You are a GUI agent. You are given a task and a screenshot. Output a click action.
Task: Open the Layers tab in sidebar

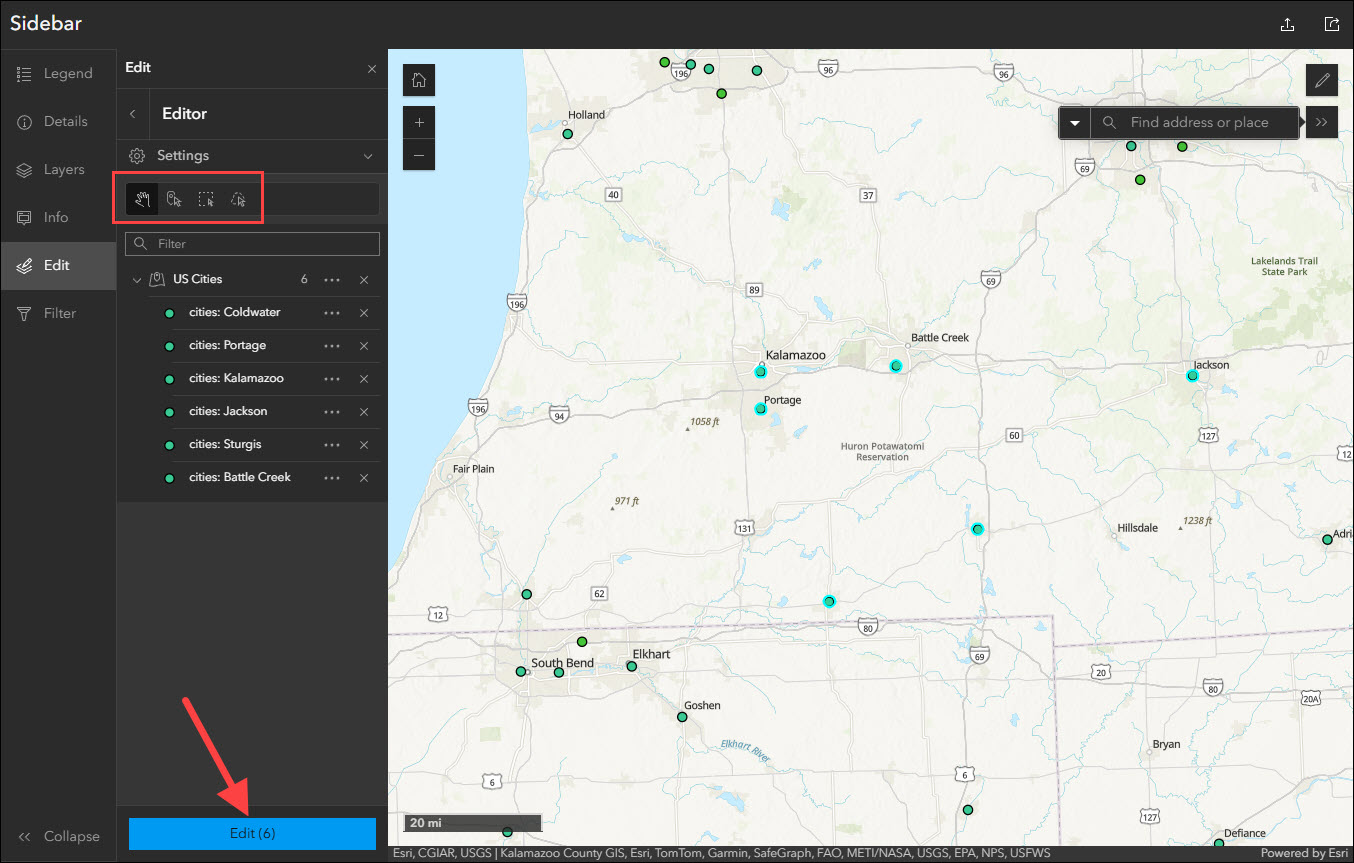(x=58, y=170)
